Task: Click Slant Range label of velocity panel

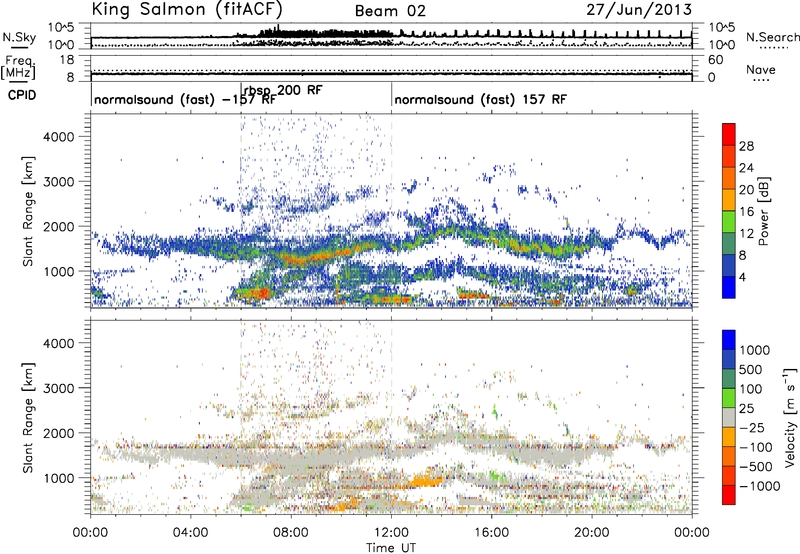Action: pos(28,418)
